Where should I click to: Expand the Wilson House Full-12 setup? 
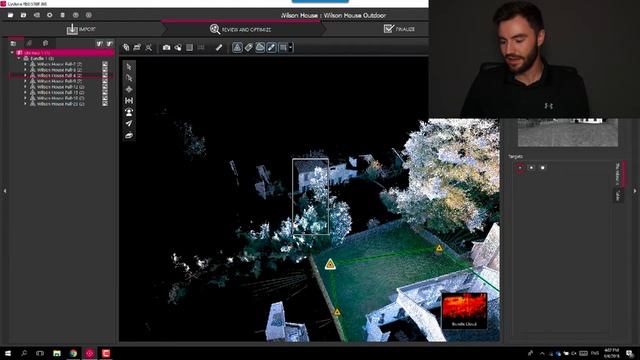pos(25,87)
